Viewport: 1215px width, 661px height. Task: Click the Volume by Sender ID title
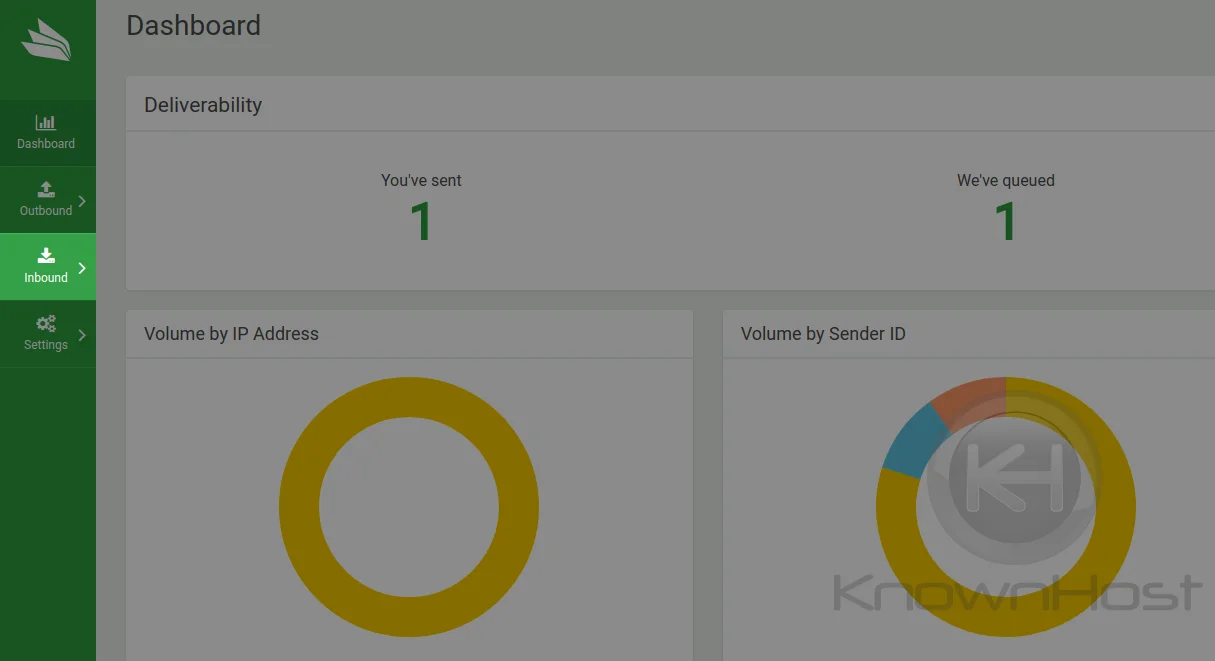[823, 334]
